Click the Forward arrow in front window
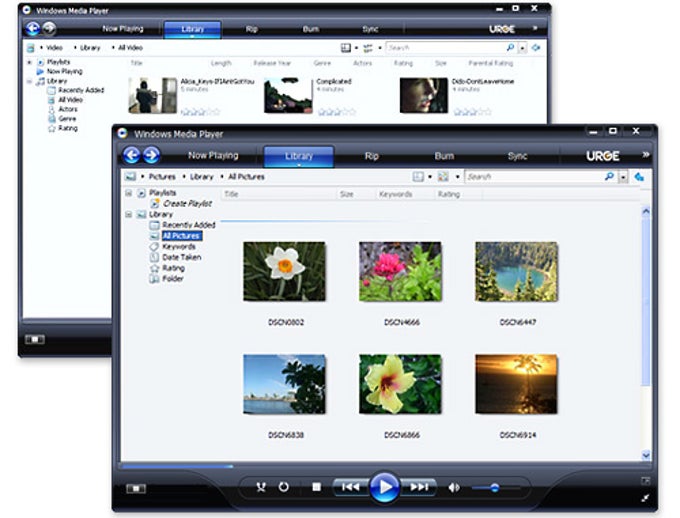 point(151,155)
